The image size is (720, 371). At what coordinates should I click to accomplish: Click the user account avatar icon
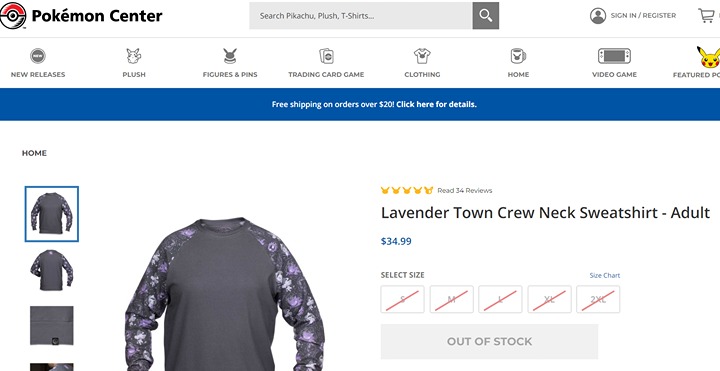[597, 16]
